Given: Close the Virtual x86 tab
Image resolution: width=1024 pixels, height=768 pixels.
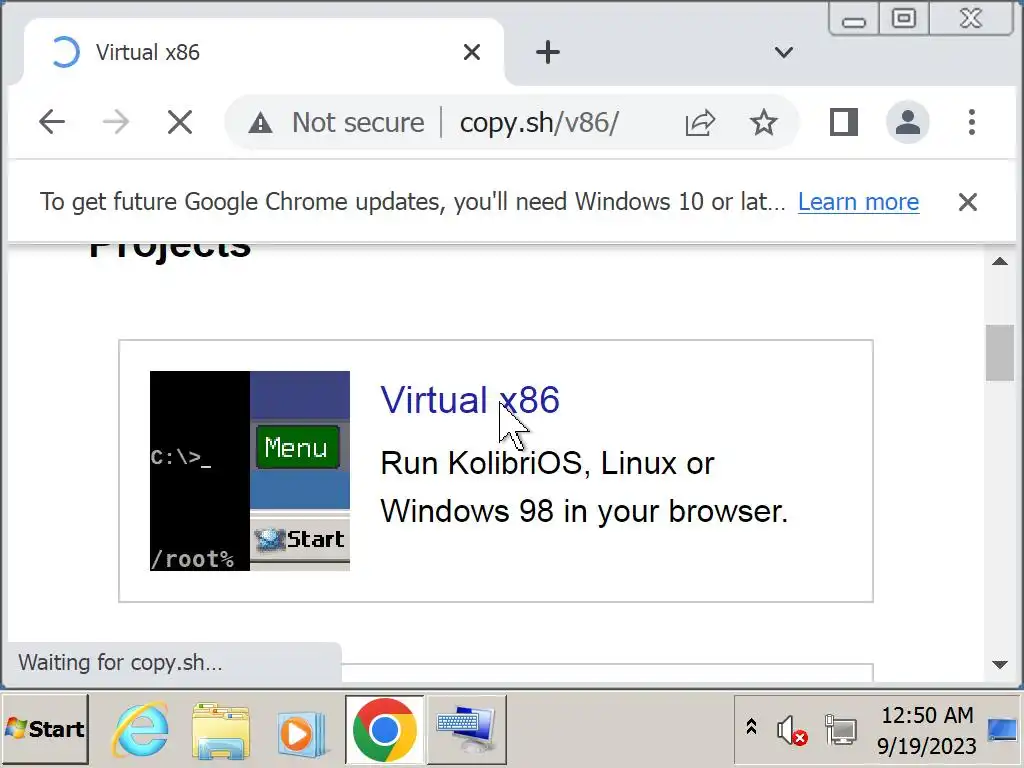Looking at the screenshot, I should [472, 52].
